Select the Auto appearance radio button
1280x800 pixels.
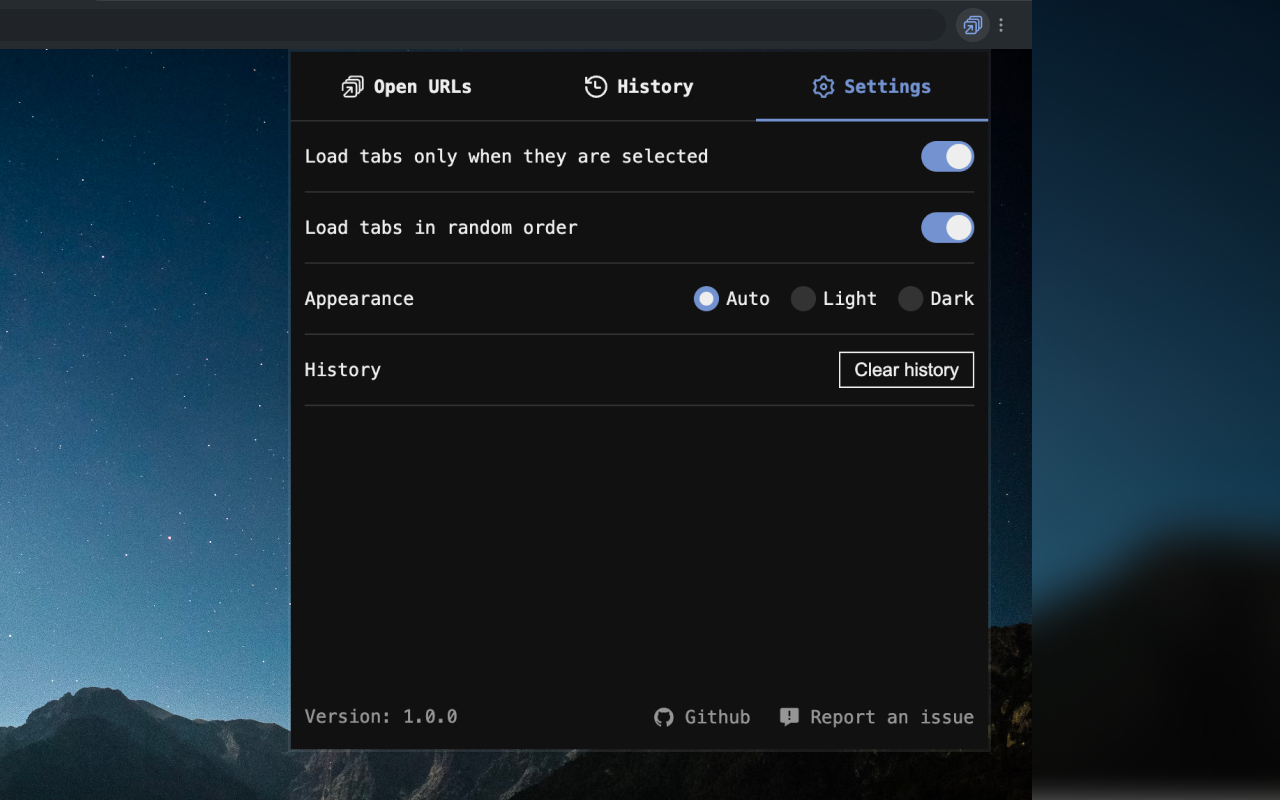[706, 299]
